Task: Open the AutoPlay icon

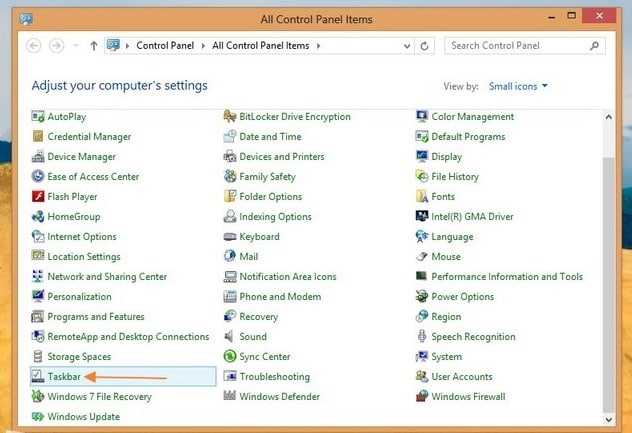Action: tap(38, 117)
